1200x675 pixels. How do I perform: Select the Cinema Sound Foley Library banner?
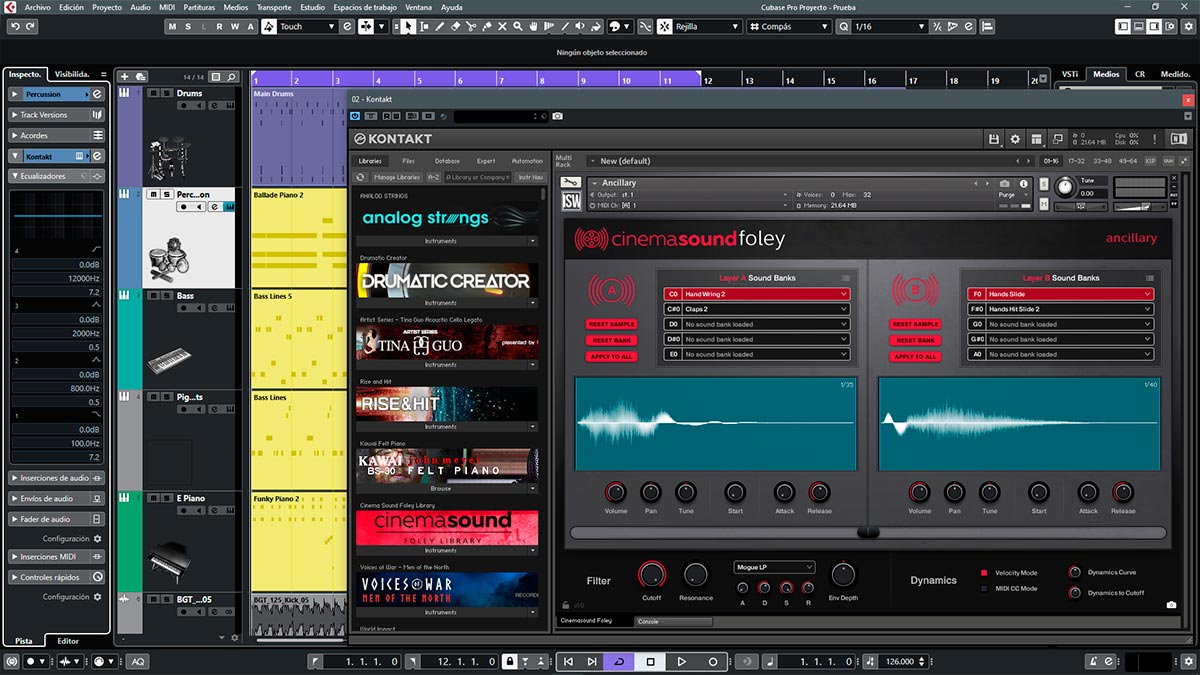click(x=447, y=527)
